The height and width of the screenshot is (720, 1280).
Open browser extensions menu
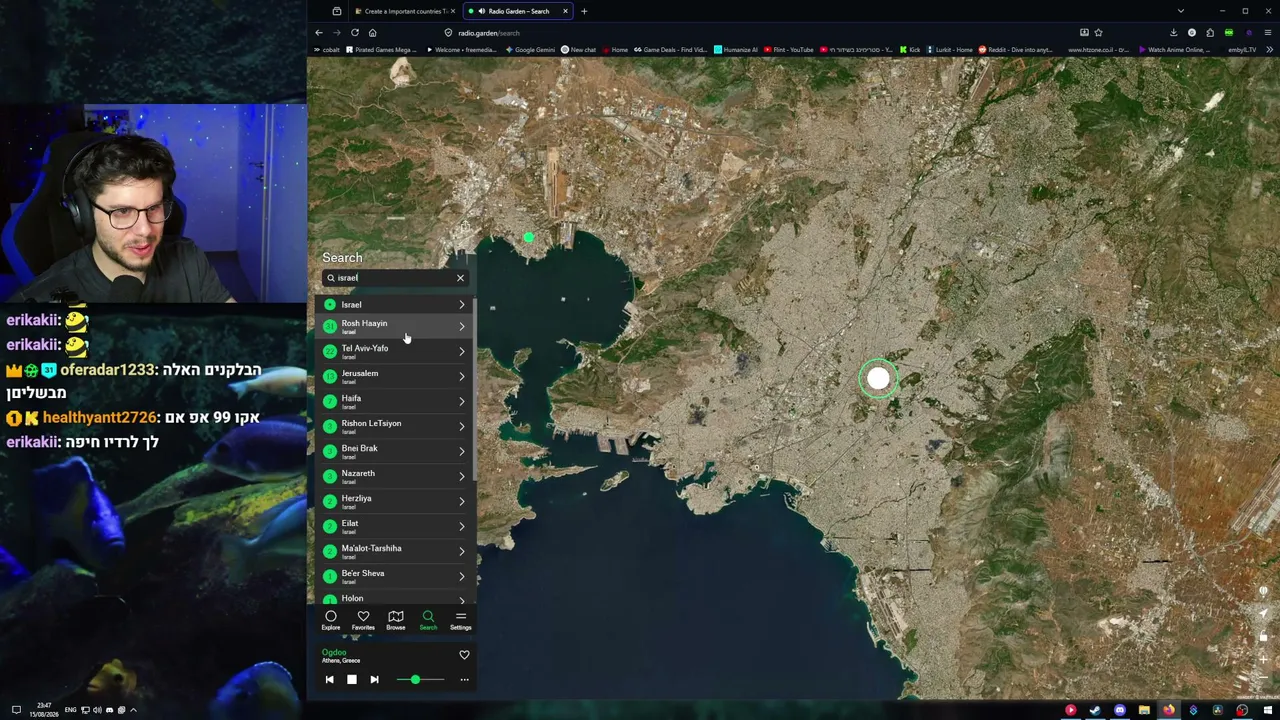1210,32
